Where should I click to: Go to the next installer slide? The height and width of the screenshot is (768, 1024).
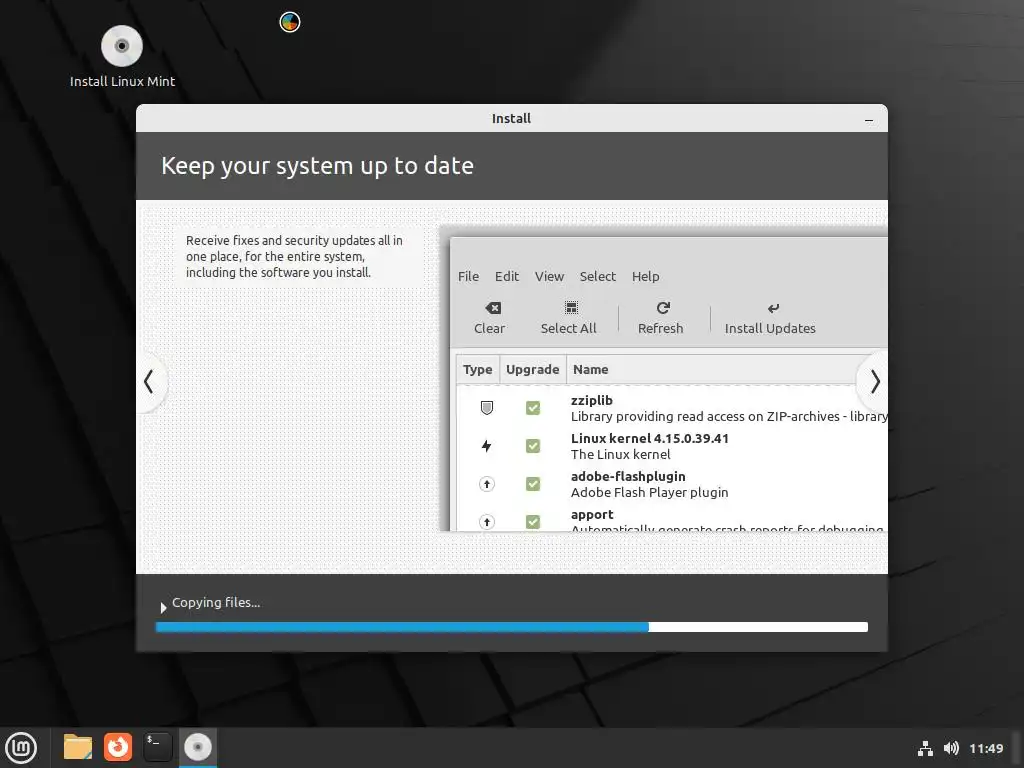(875, 381)
